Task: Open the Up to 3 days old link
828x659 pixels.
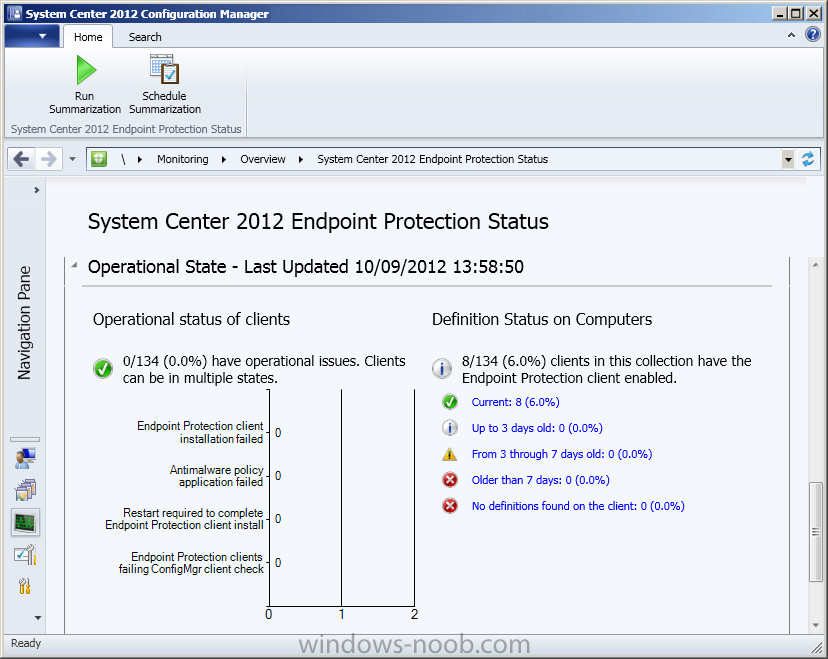Action: (537, 428)
